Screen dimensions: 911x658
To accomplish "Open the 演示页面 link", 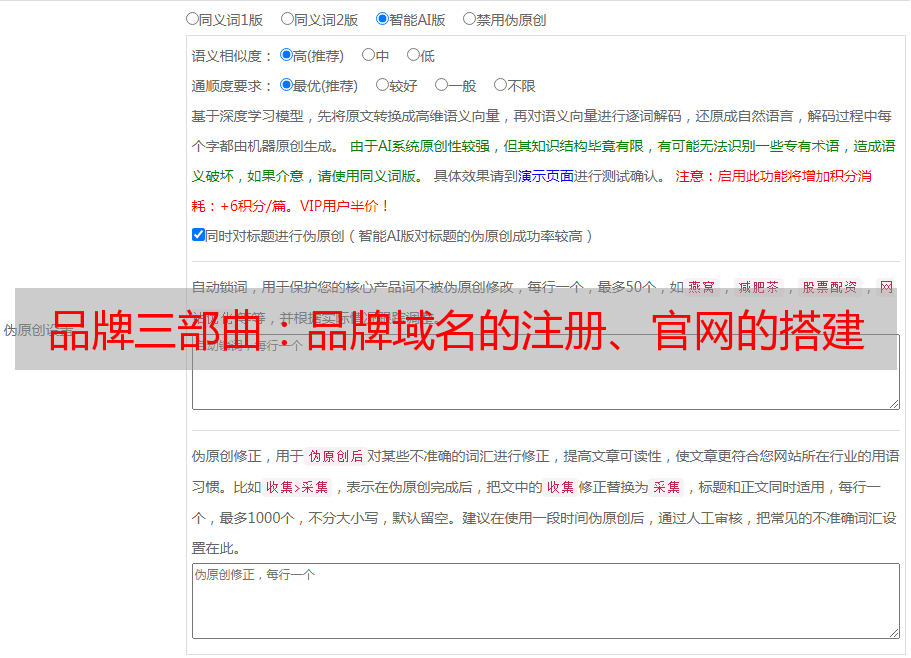I will click(545, 176).
